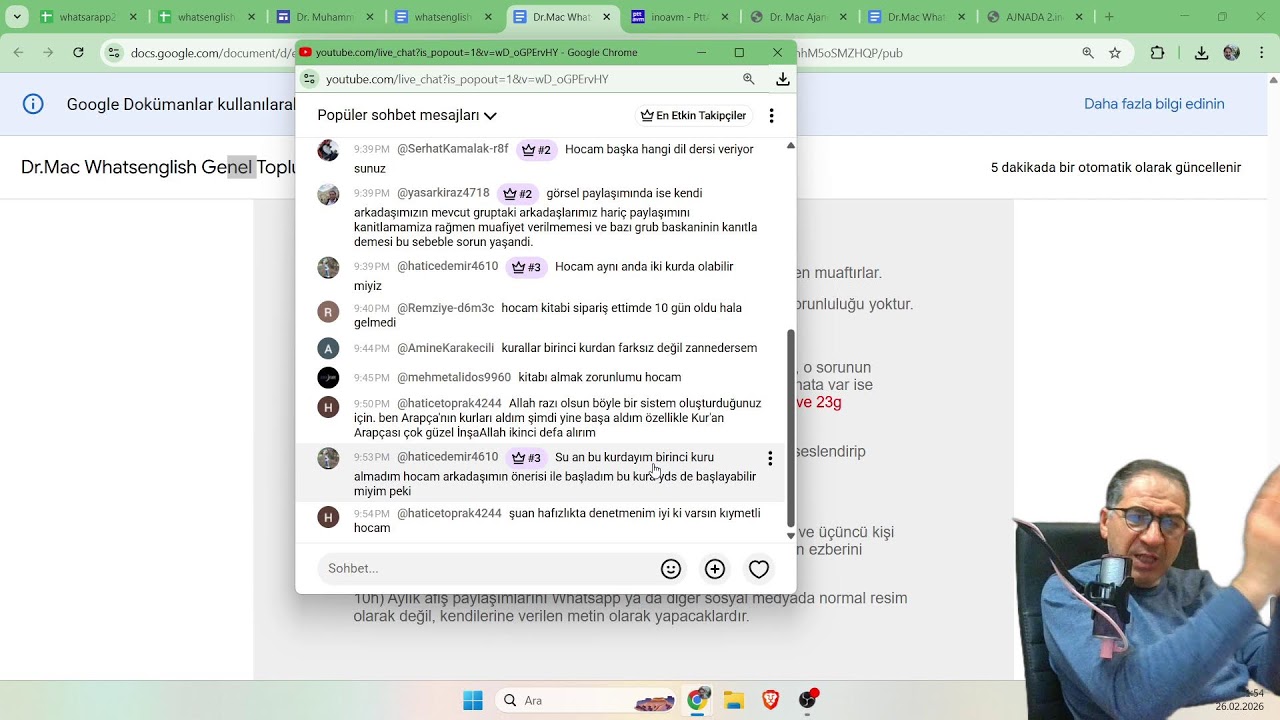Open OBS Studio from taskbar
Viewport: 1280px width, 720px height.
pyautogui.click(x=808, y=700)
